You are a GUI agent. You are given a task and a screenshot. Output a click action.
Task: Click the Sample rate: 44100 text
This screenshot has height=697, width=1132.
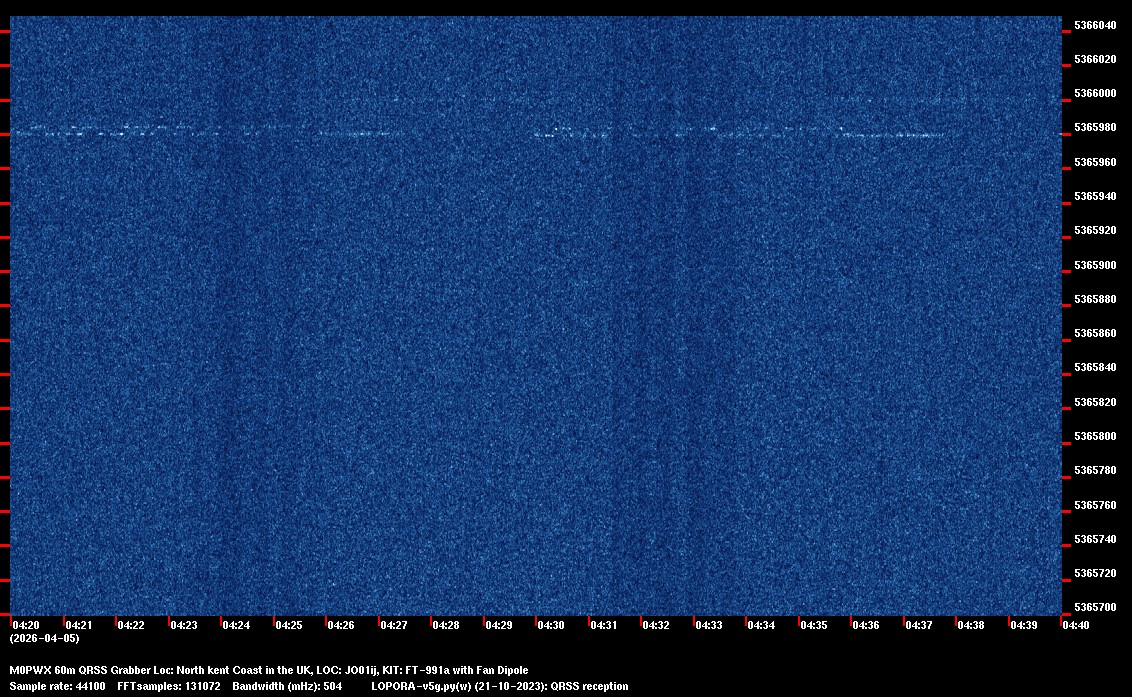(57, 686)
